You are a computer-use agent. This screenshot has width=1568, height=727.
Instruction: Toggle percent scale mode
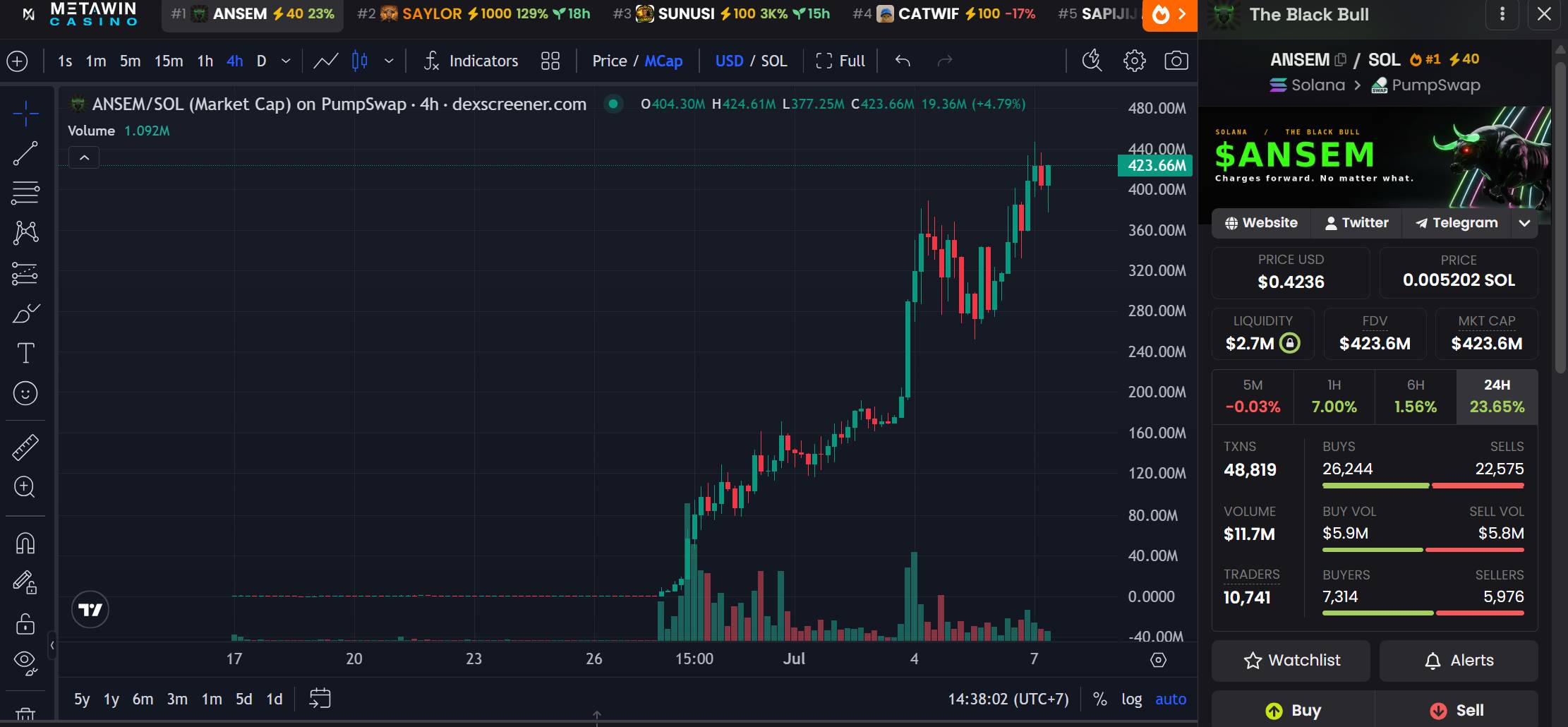click(1099, 699)
